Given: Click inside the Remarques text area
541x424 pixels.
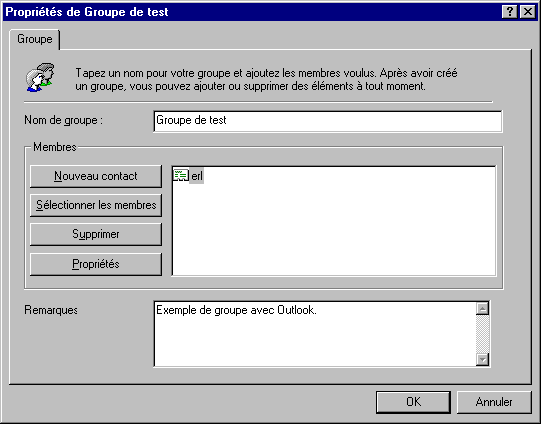Looking at the screenshot, I should pyautogui.click(x=315, y=334).
